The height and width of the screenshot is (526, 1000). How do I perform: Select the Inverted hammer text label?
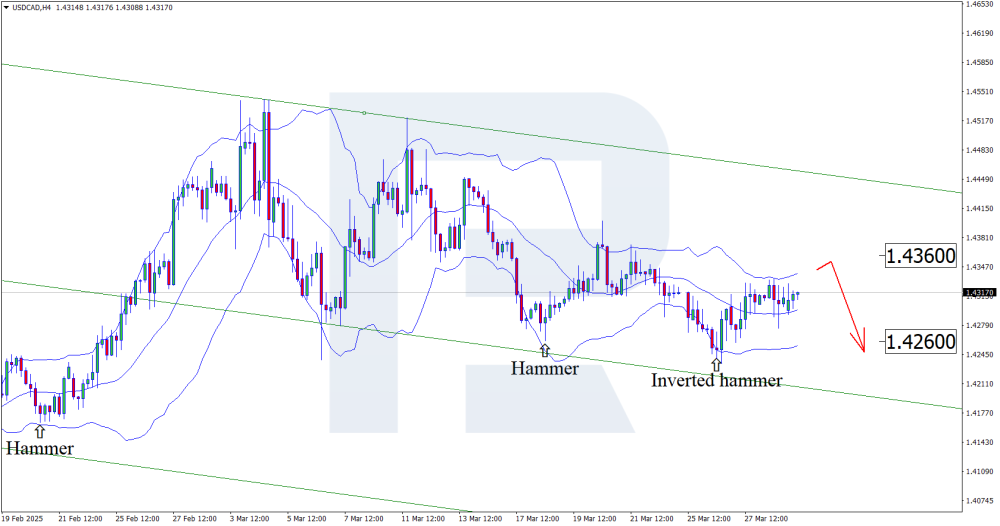click(716, 381)
